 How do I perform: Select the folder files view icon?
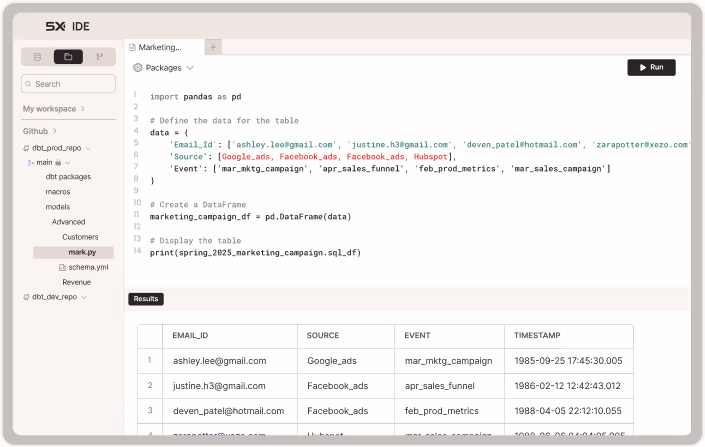pos(68,57)
